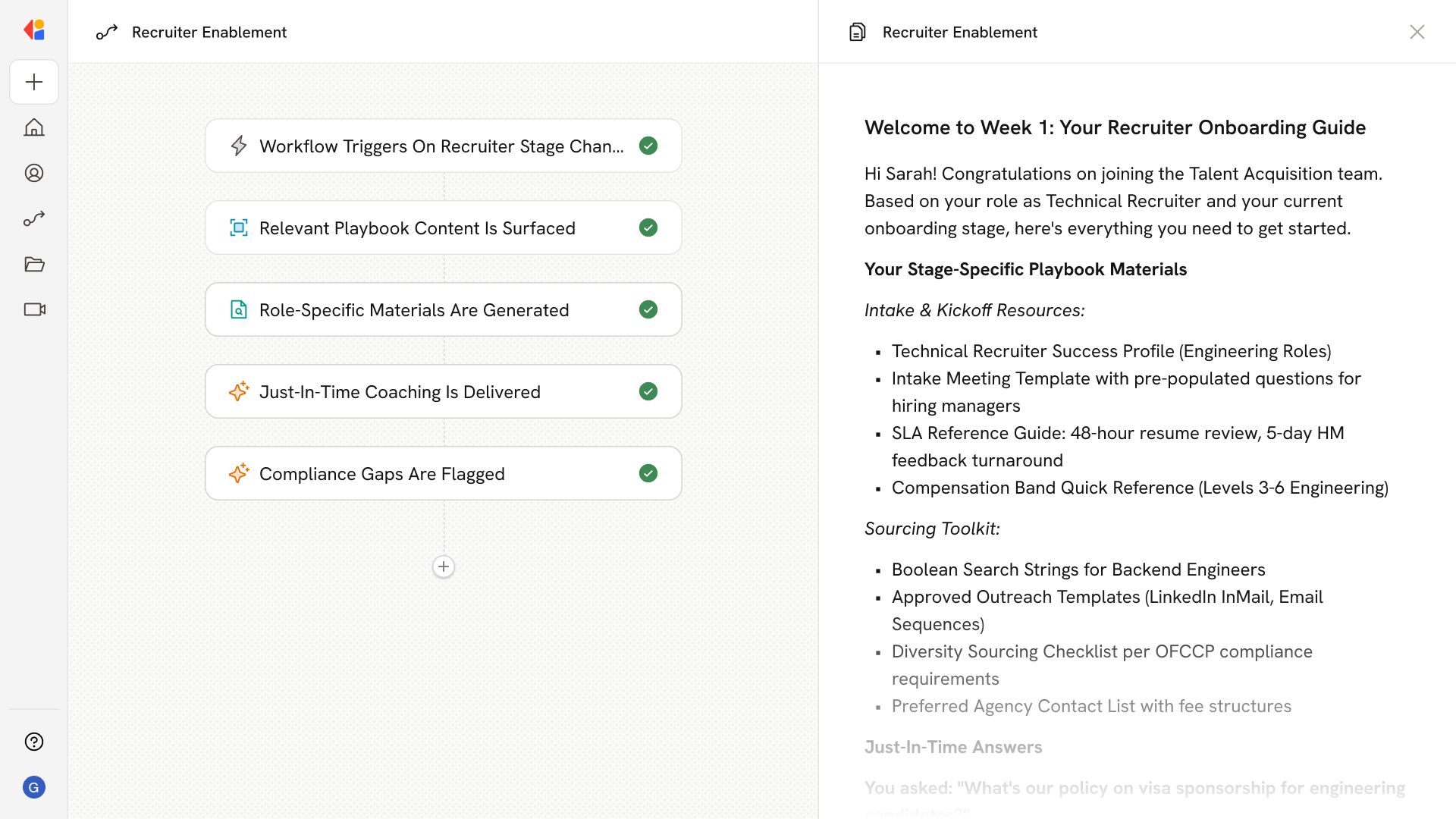Add a new step below the workflow
The height and width of the screenshot is (819, 1456).
(x=444, y=566)
